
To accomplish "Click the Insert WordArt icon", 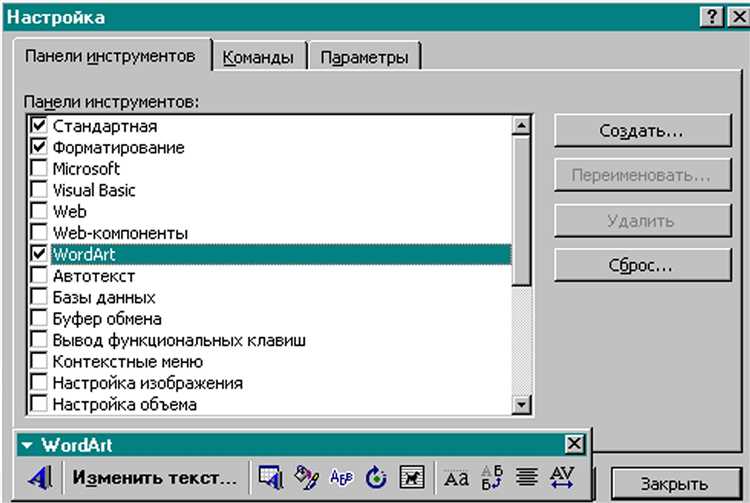I will tap(40, 477).
